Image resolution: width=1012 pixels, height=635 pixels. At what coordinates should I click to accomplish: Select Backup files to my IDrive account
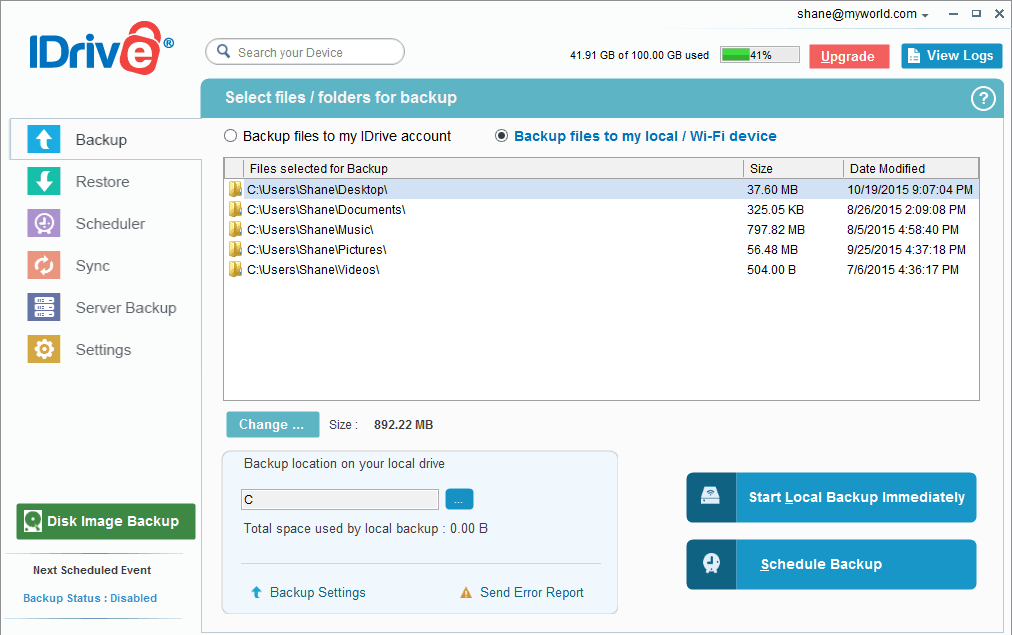tap(231, 136)
